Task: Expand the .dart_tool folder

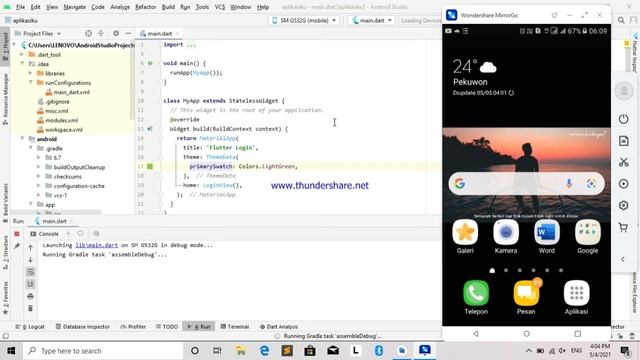Action: 22,55
